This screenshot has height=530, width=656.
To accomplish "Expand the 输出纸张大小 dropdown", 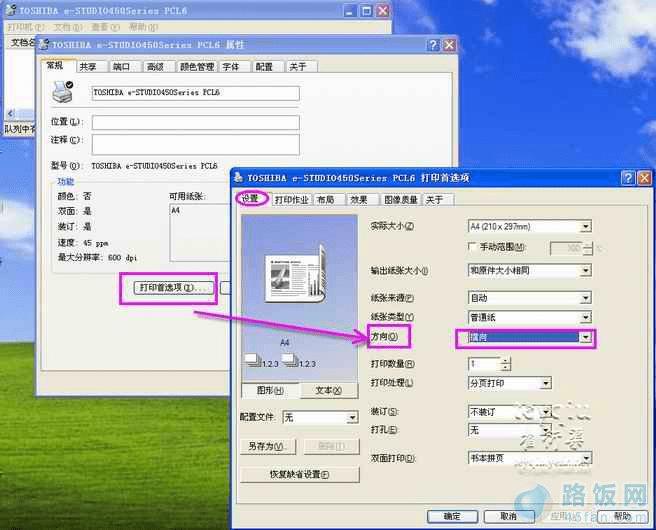I will 586,271.
